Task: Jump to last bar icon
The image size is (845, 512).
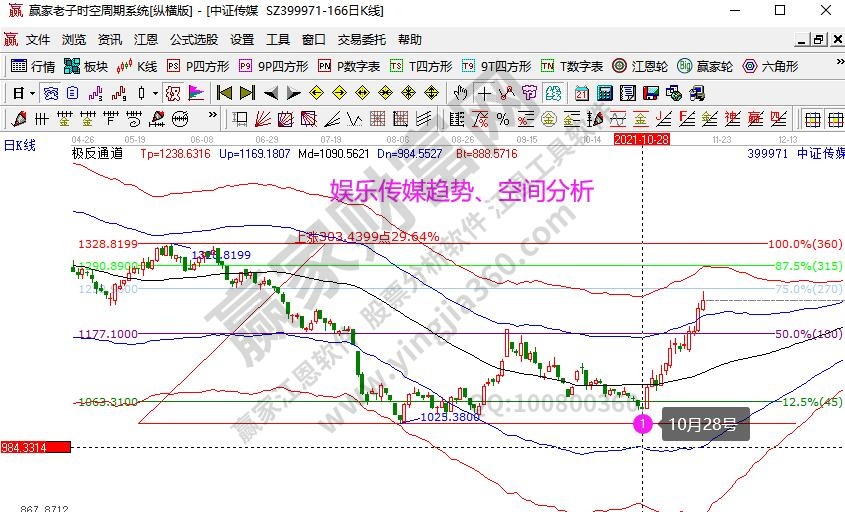Action: (x=247, y=94)
